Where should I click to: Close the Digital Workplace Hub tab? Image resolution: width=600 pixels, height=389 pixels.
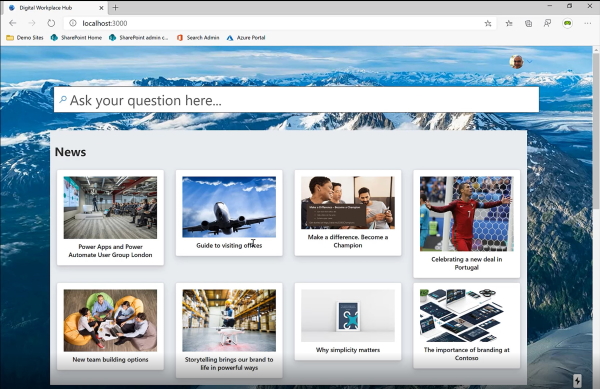(x=101, y=8)
